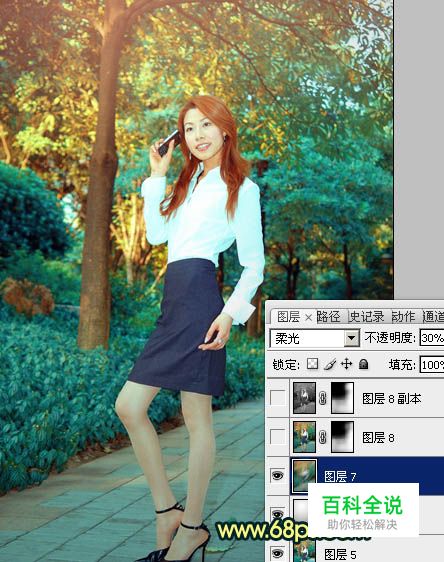Hide the 图层 5 layer
Image resolution: width=444 pixels, height=562 pixels.
point(277,553)
